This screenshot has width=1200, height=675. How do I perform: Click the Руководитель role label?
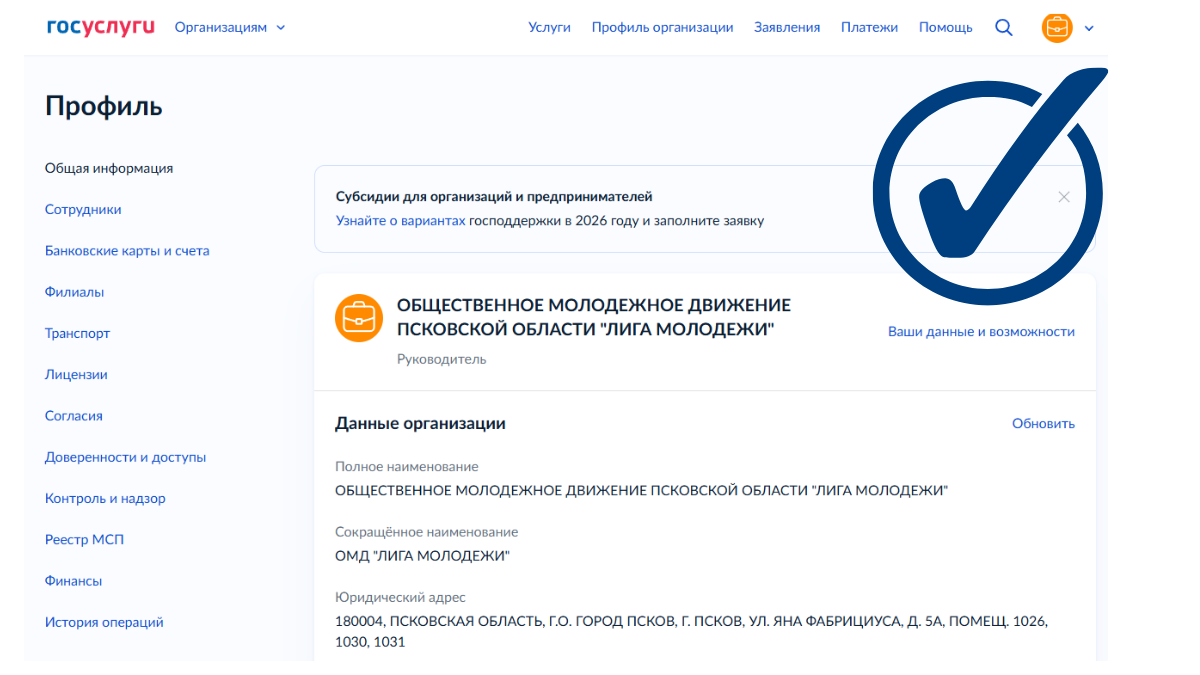point(441,358)
